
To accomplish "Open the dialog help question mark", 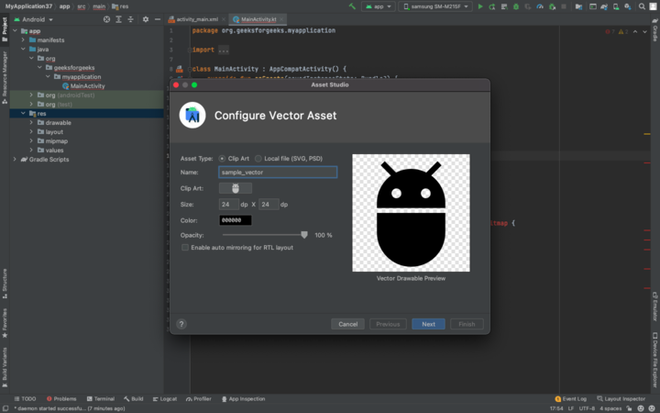I will pyautogui.click(x=181, y=324).
